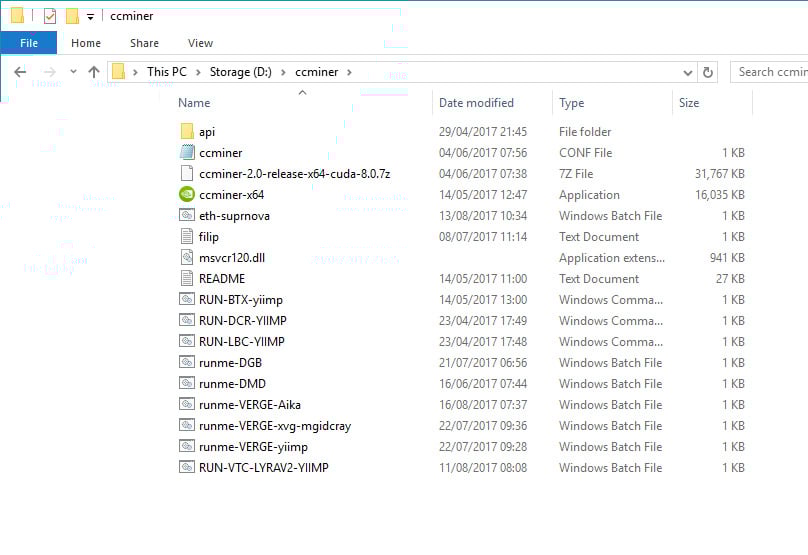
Task: Click the Application extens... type cell
Action: 612,258
